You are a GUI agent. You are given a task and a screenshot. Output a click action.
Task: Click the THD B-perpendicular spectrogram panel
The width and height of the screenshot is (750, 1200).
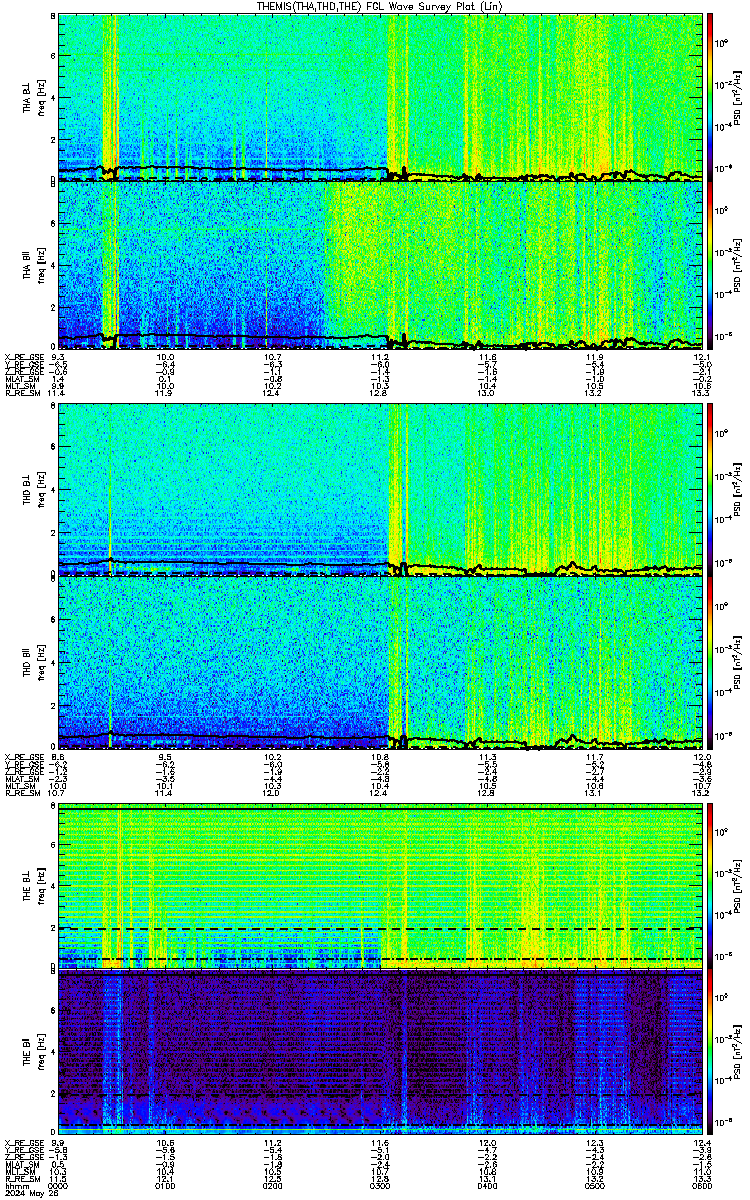(380, 490)
